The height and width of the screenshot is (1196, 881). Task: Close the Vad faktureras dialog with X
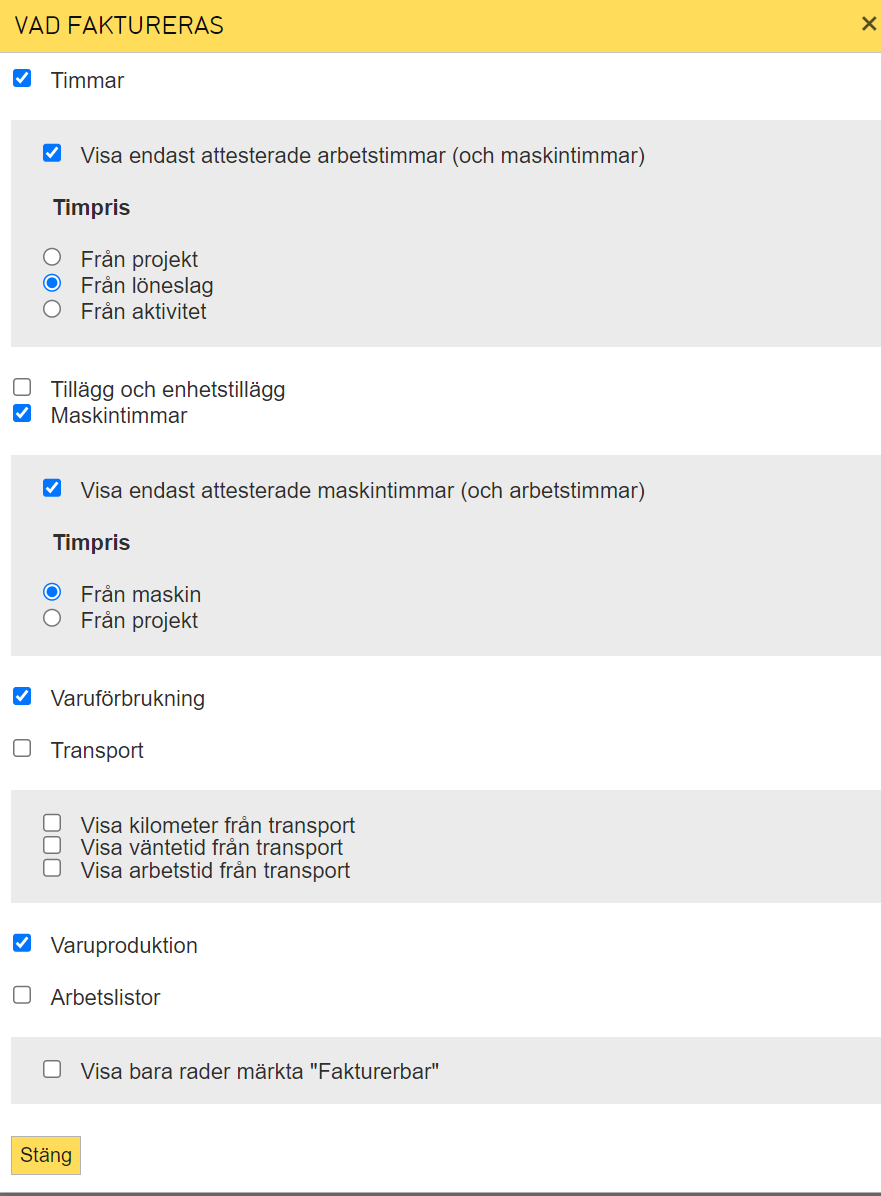[868, 24]
